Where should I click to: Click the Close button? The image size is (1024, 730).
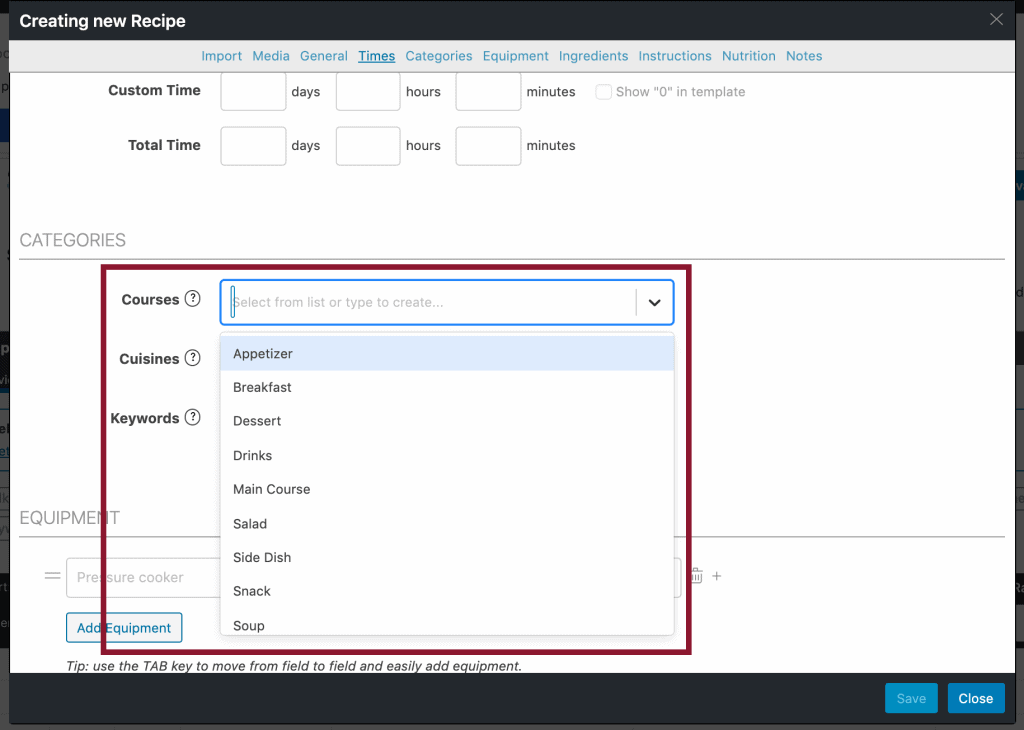pos(976,698)
